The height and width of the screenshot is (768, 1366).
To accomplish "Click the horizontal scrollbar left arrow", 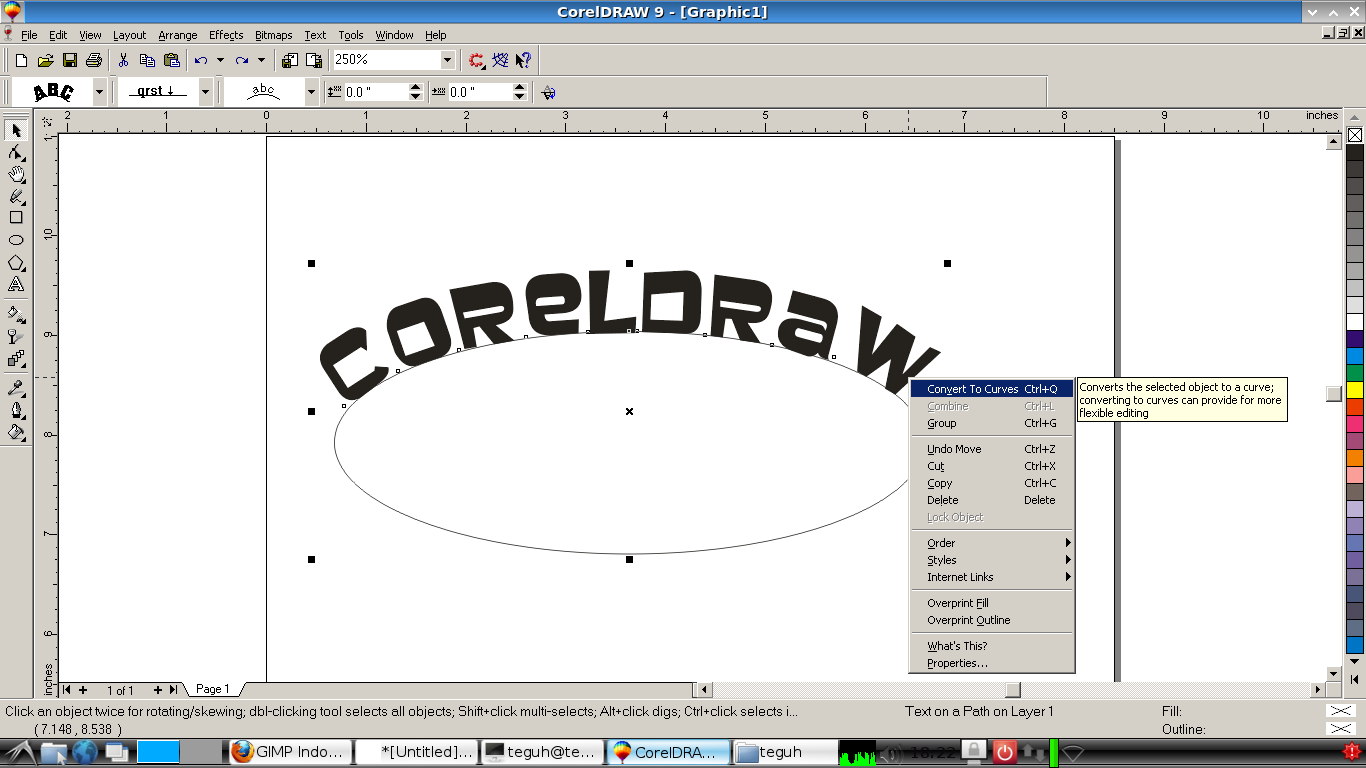I will [x=704, y=689].
